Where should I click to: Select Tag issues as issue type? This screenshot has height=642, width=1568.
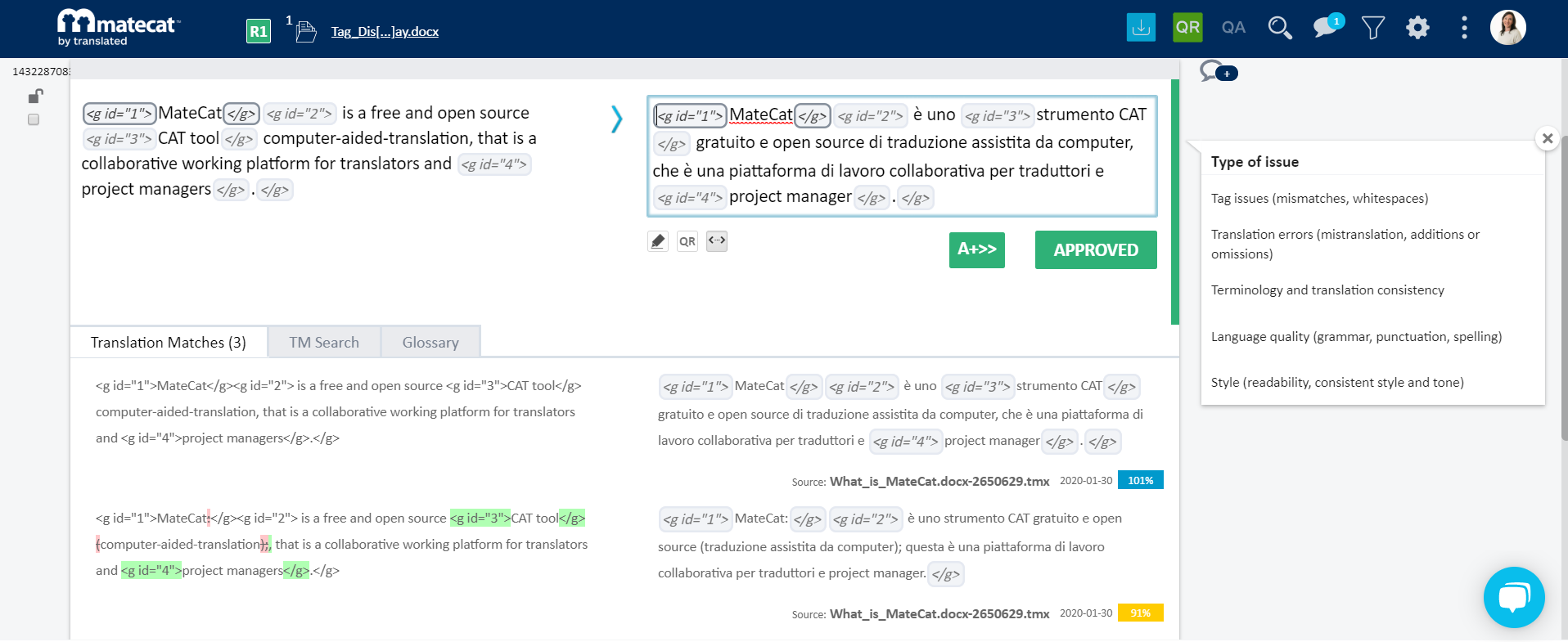point(1319,199)
